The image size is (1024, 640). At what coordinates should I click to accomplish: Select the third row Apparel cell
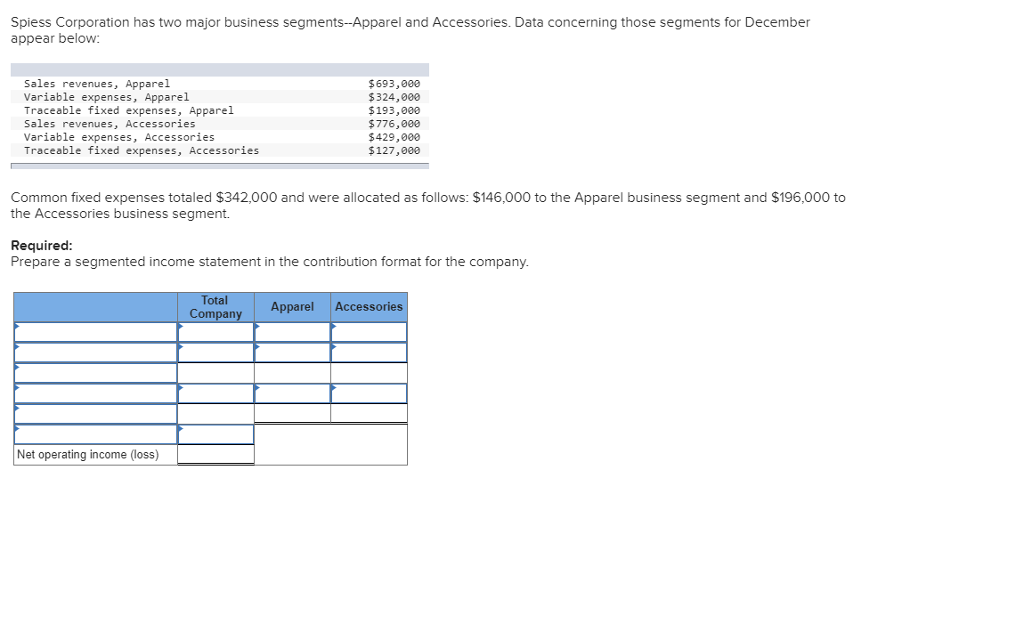[x=292, y=373]
